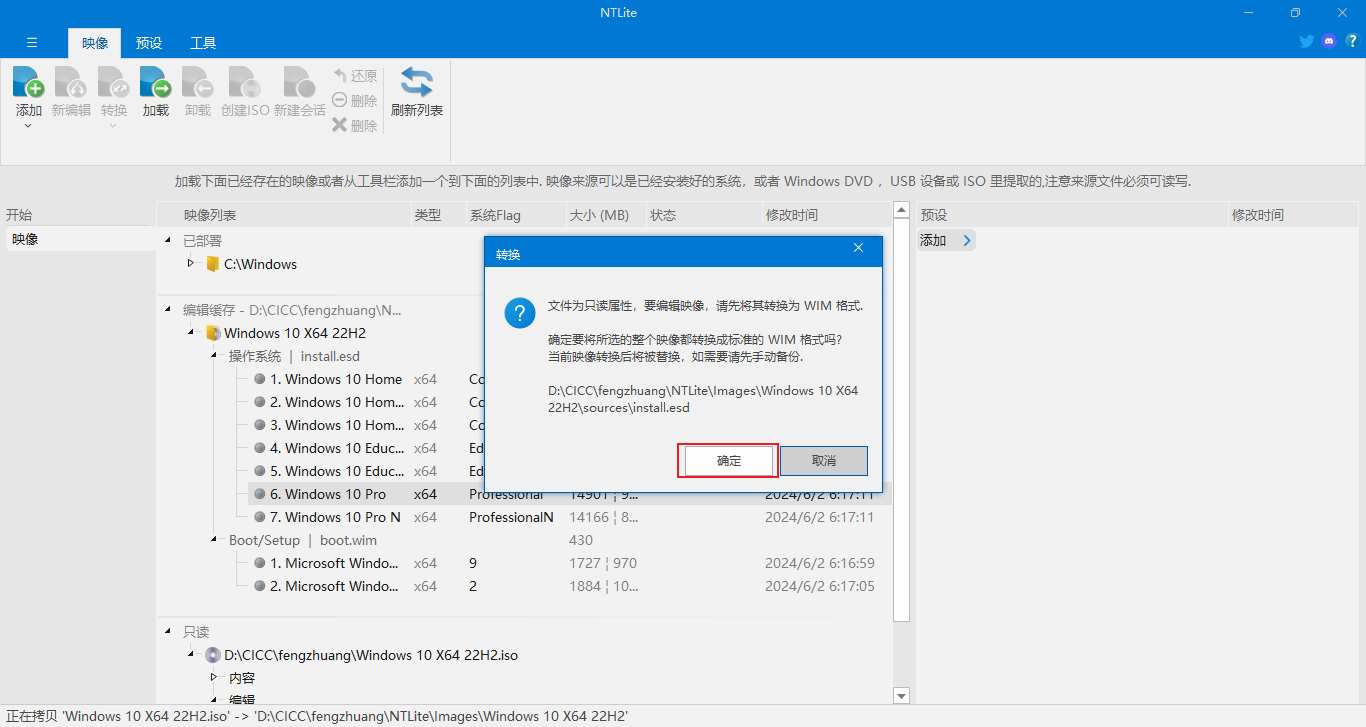Sort by the 大小 (MB) column header
The height and width of the screenshot is (727, 1366).
click(x=605, y=215)
